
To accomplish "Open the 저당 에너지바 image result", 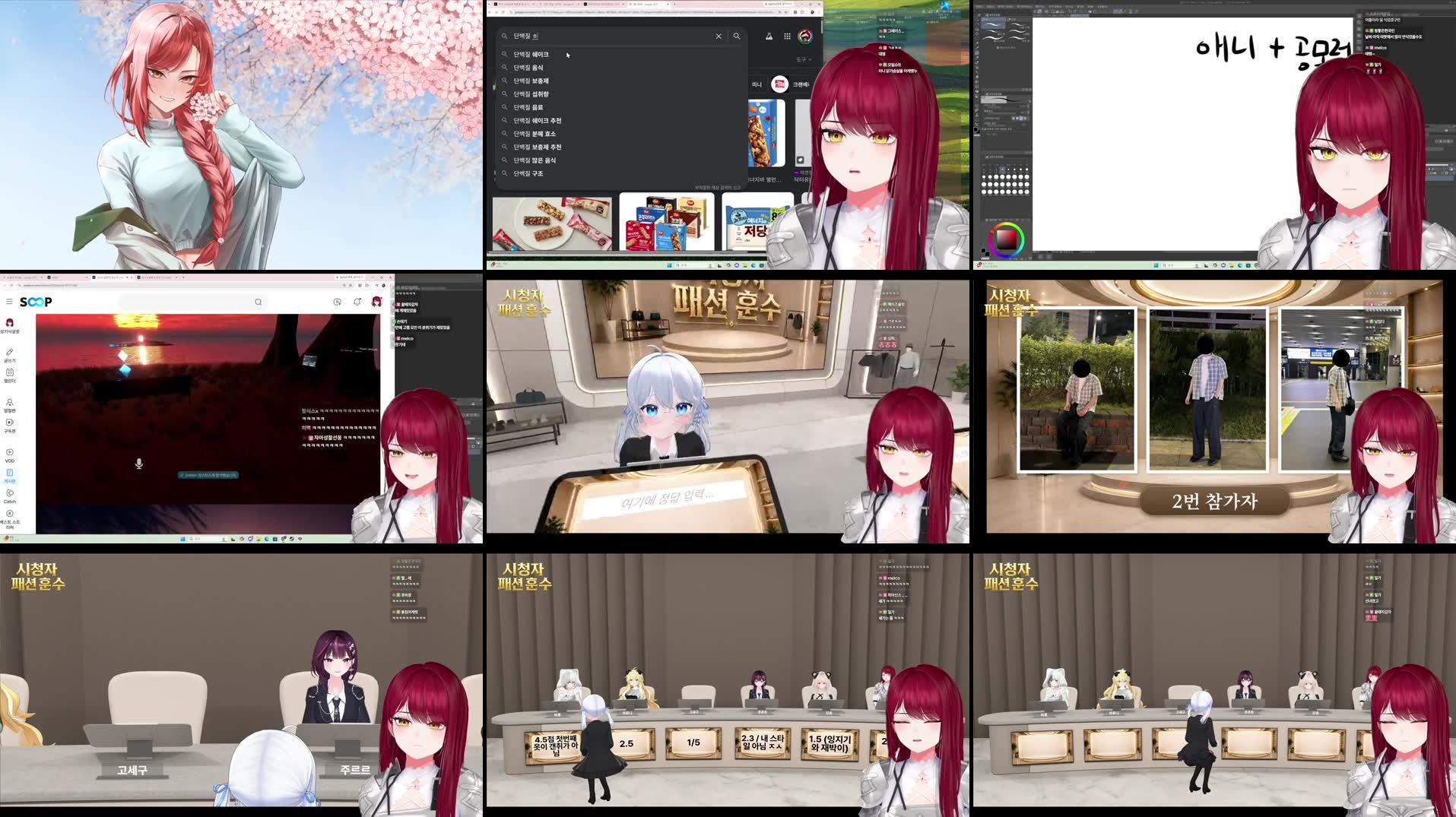I will pos(757,222).
